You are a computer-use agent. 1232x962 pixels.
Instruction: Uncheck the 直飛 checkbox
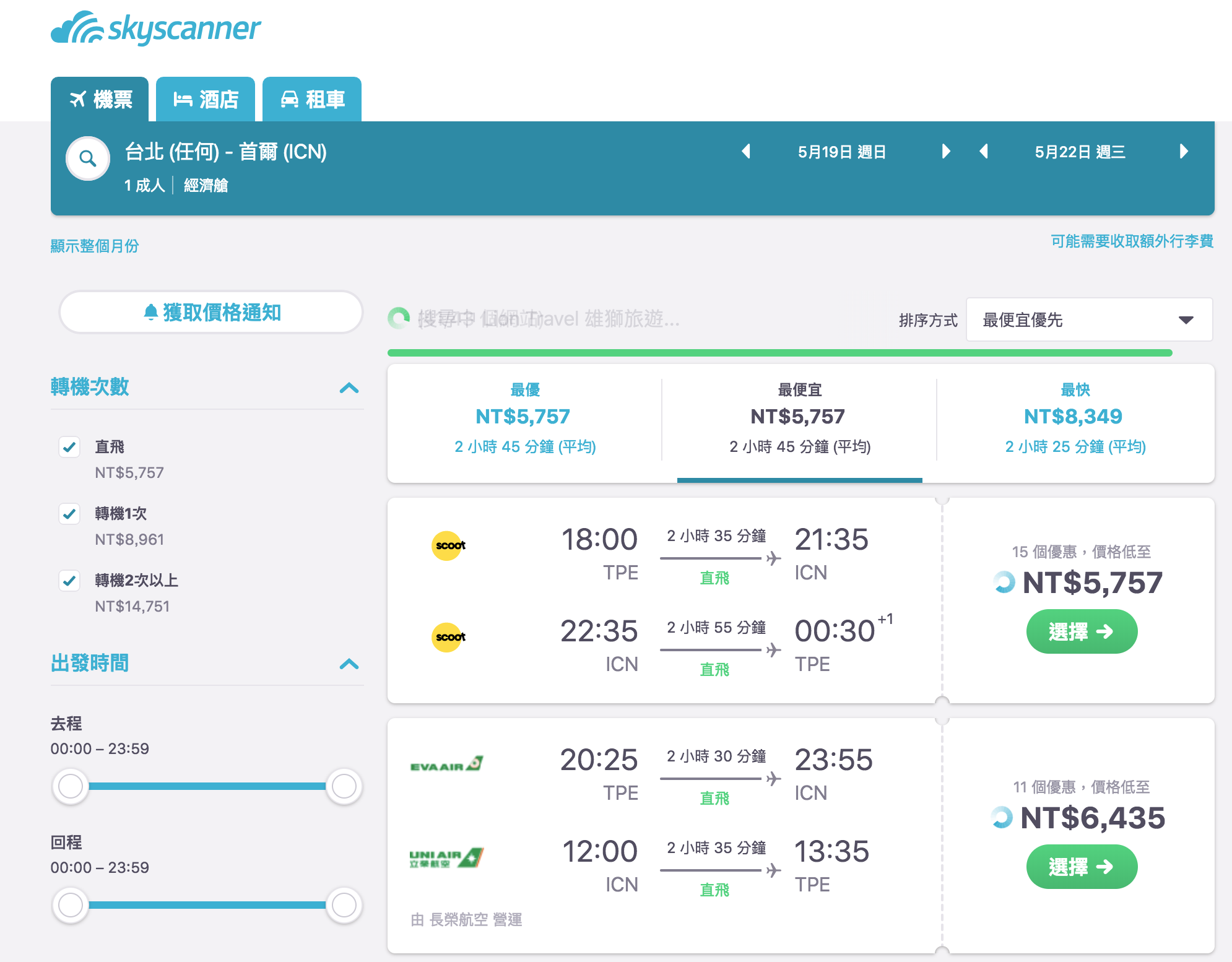(x=69, y=447)
